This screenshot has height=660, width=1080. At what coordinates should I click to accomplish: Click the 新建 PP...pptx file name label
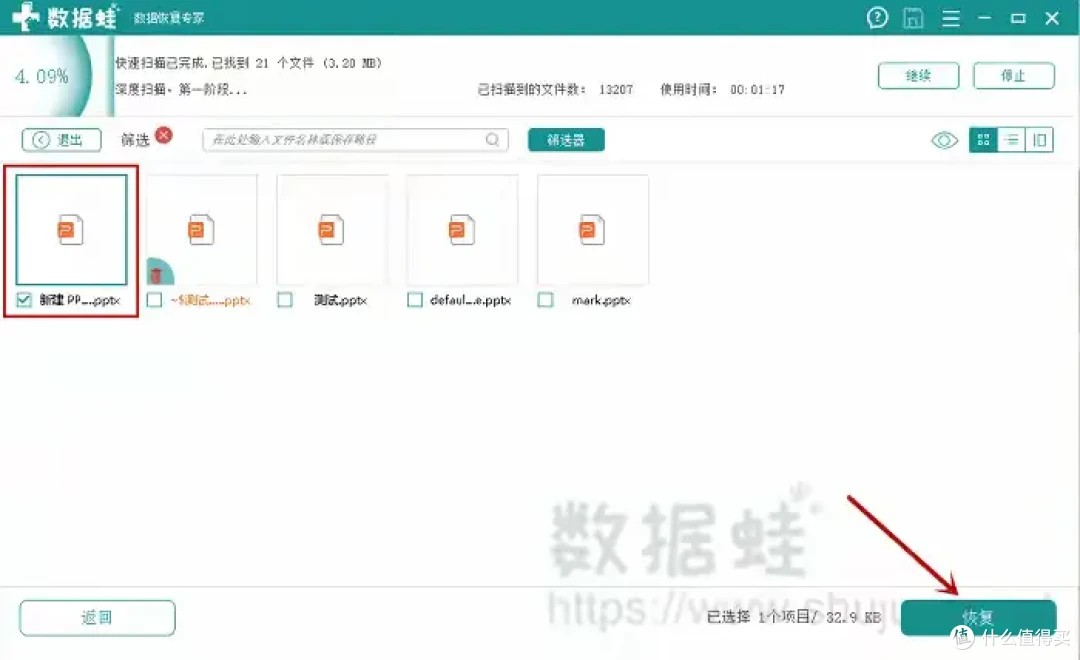(80, 300)
